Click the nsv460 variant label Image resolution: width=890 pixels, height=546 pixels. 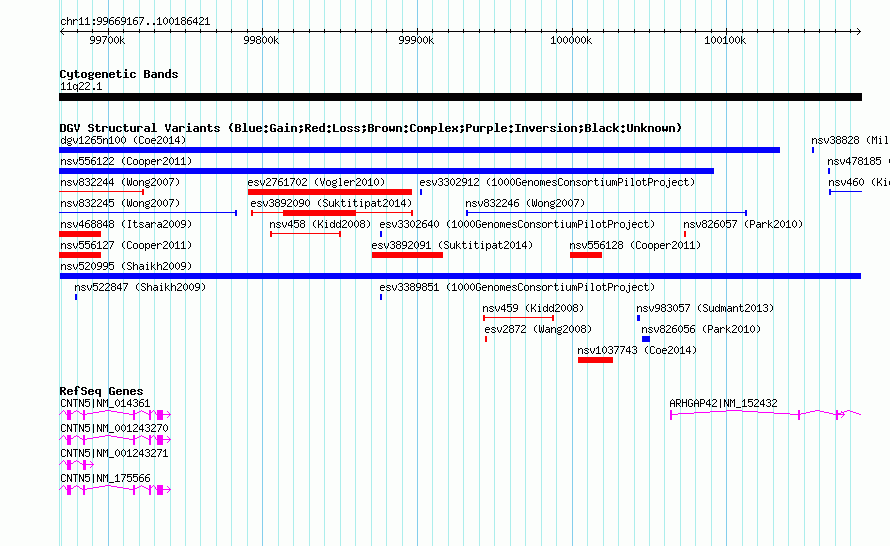(x=858, y=182)
